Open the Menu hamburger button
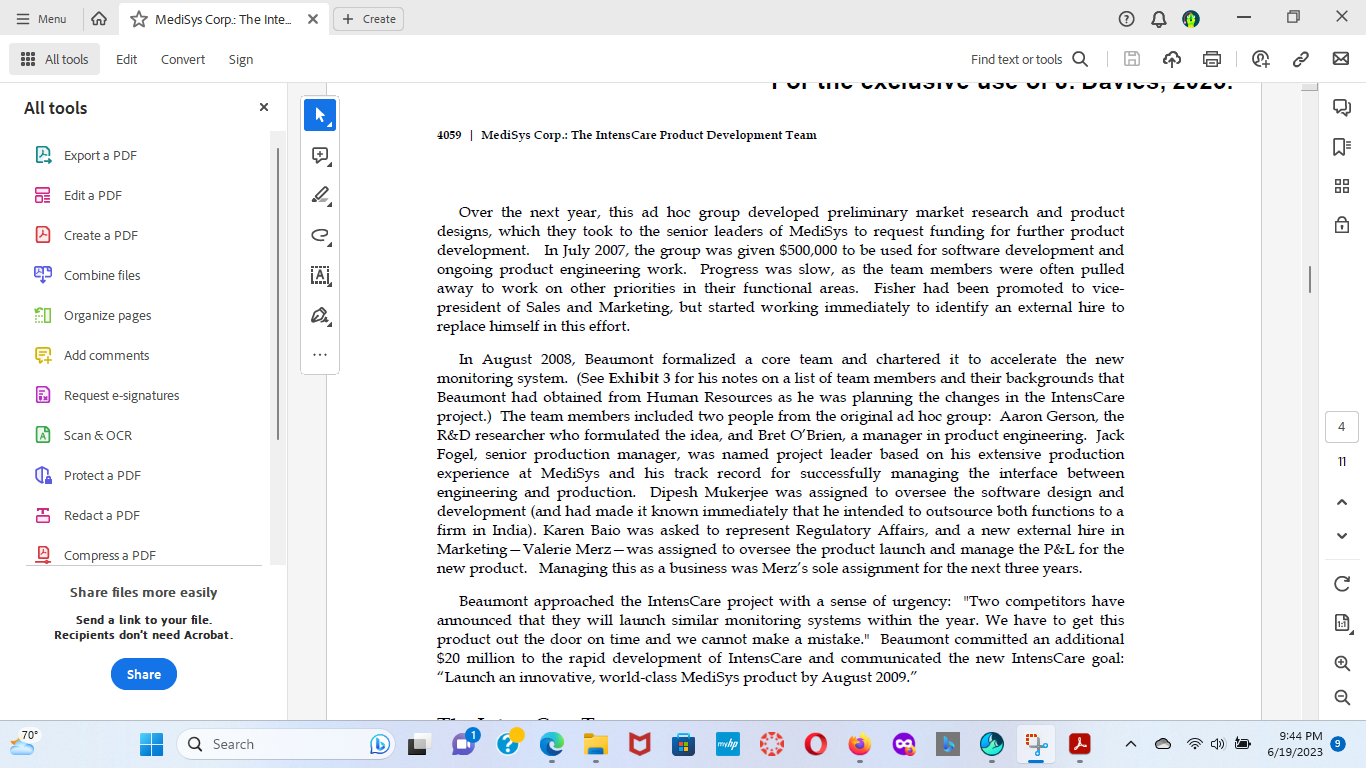Viewport: 1366px width, 768px height. pyautogui.click(x=42, y=19)
